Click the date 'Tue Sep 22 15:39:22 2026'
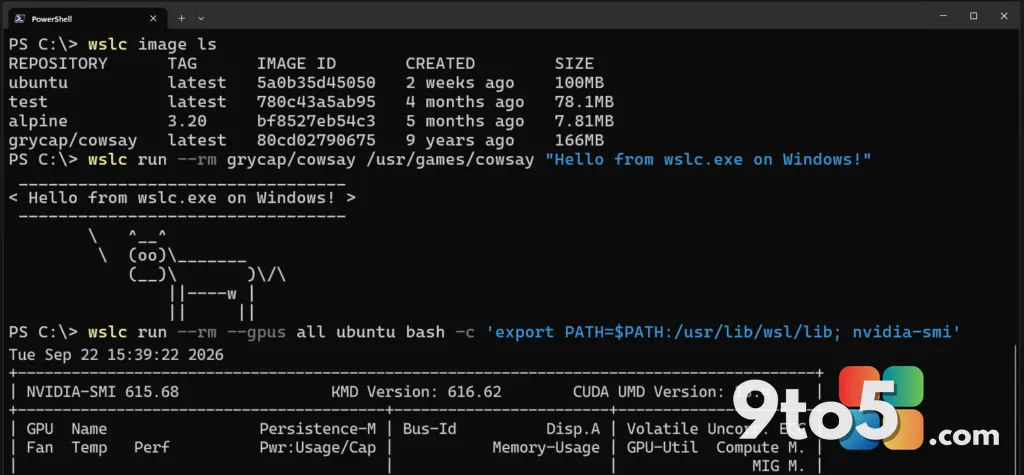This screenshot has width=1024, height=475. pos(116,355)
